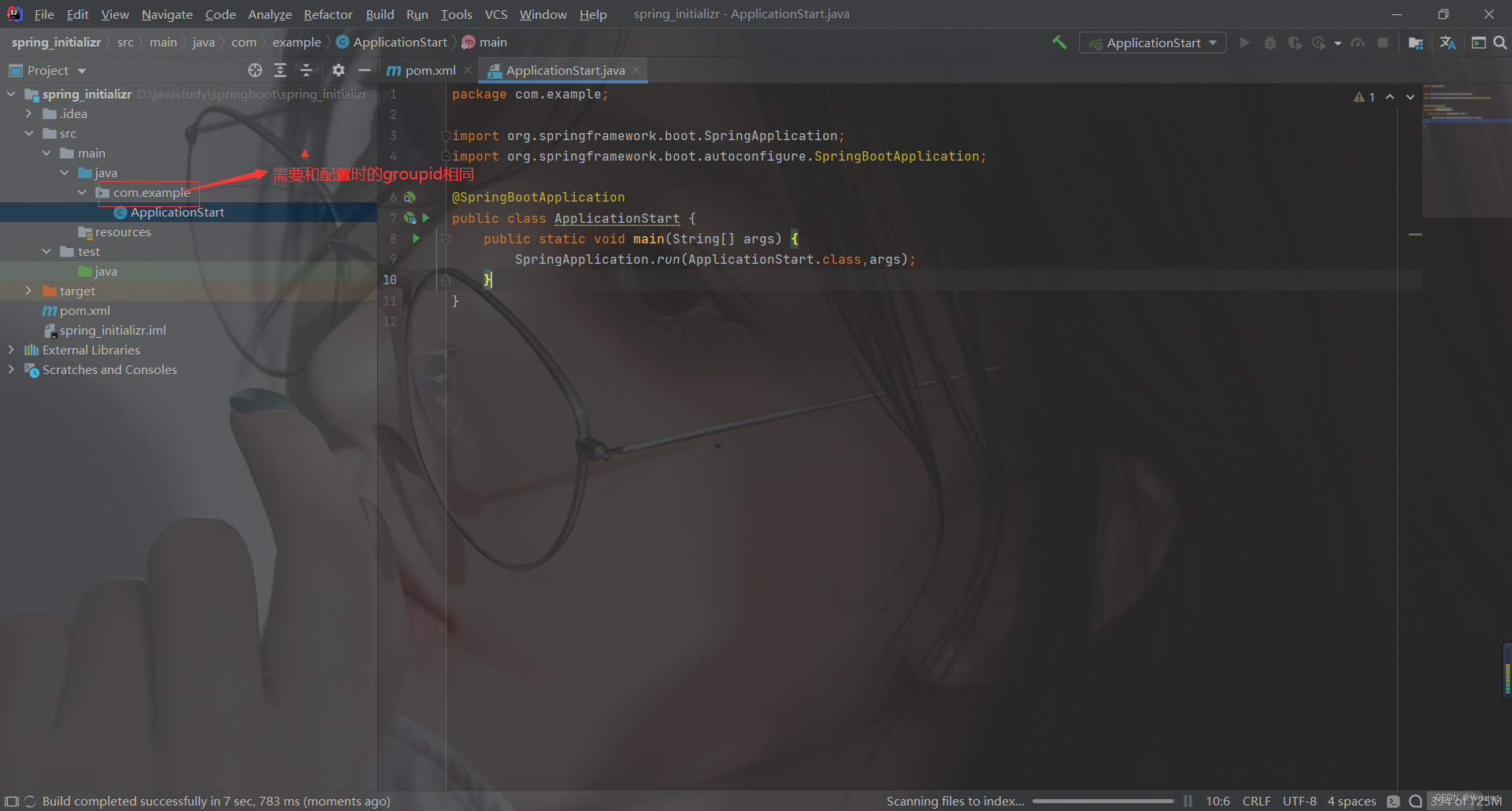Select spring_initializr.iml file
The height and width of the screenshot is (811, 1512).
point(105,330)
